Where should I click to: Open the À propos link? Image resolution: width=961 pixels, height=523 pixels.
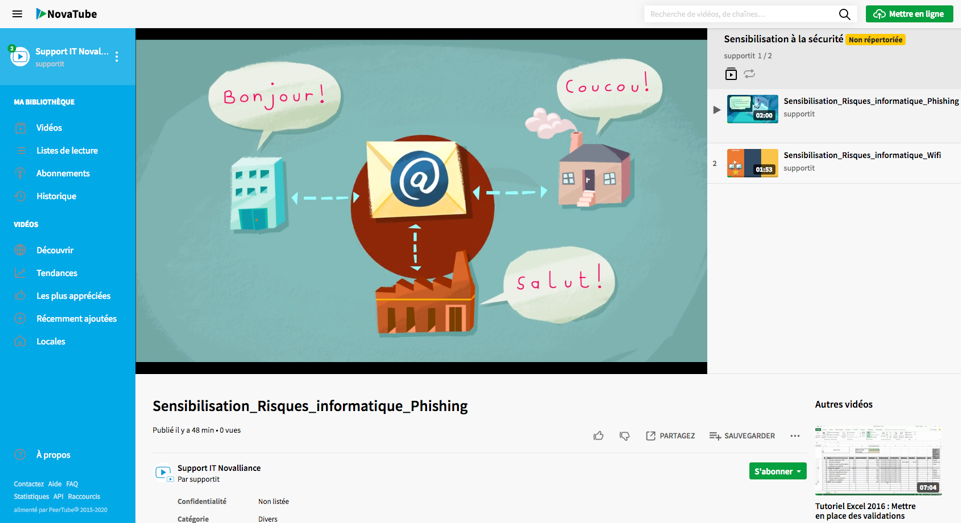[x=53, y=455]
